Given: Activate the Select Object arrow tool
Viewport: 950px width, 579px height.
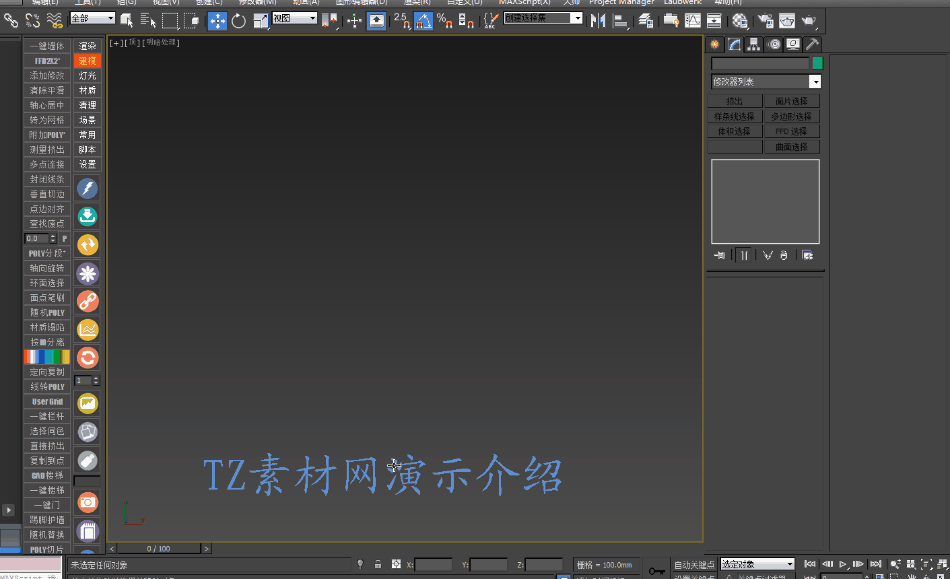Looking at the screenshot, I should 127,21.
